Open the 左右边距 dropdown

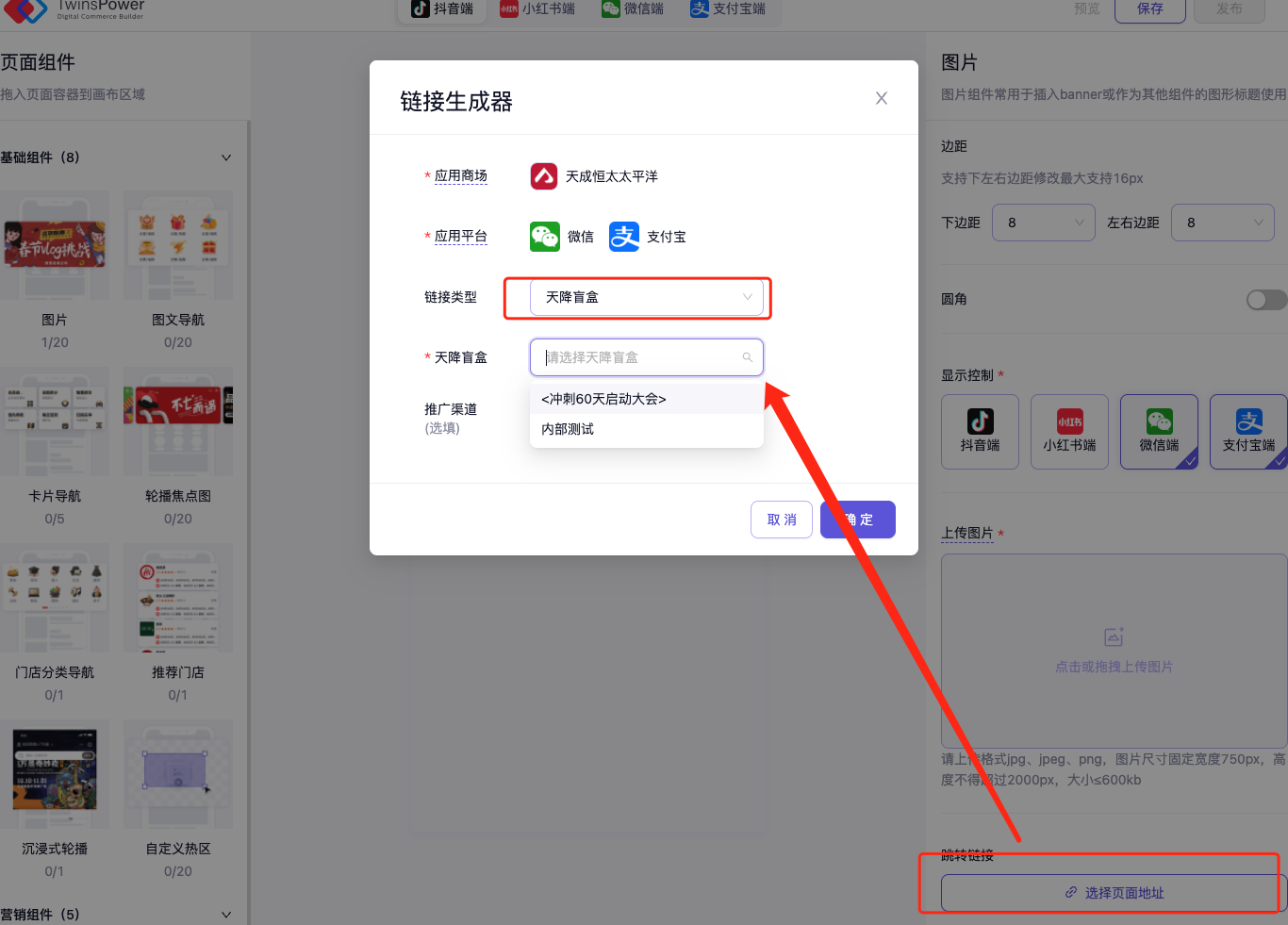pyautogui.click(x=1222, y=223)
